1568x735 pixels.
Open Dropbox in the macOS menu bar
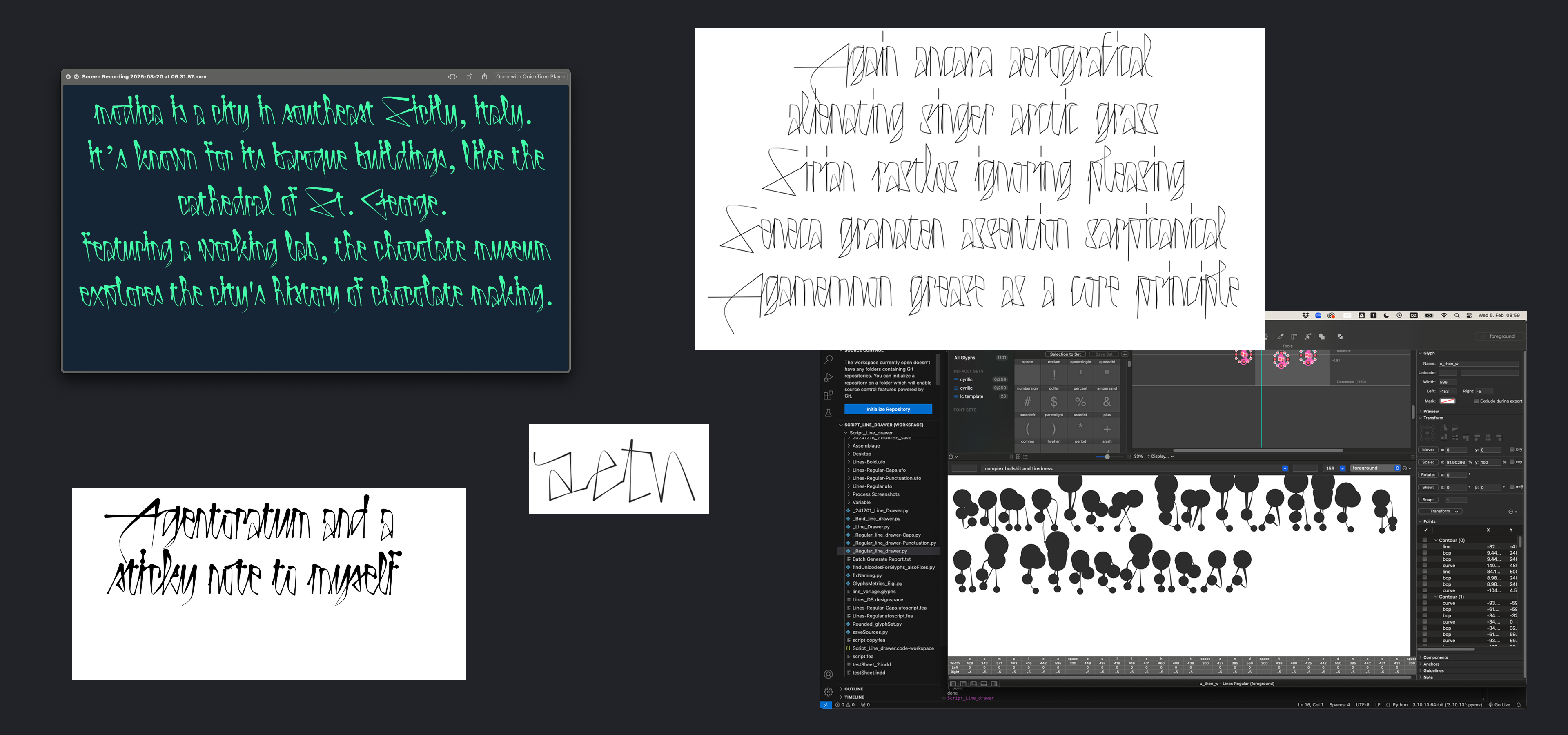(1306, 315)
